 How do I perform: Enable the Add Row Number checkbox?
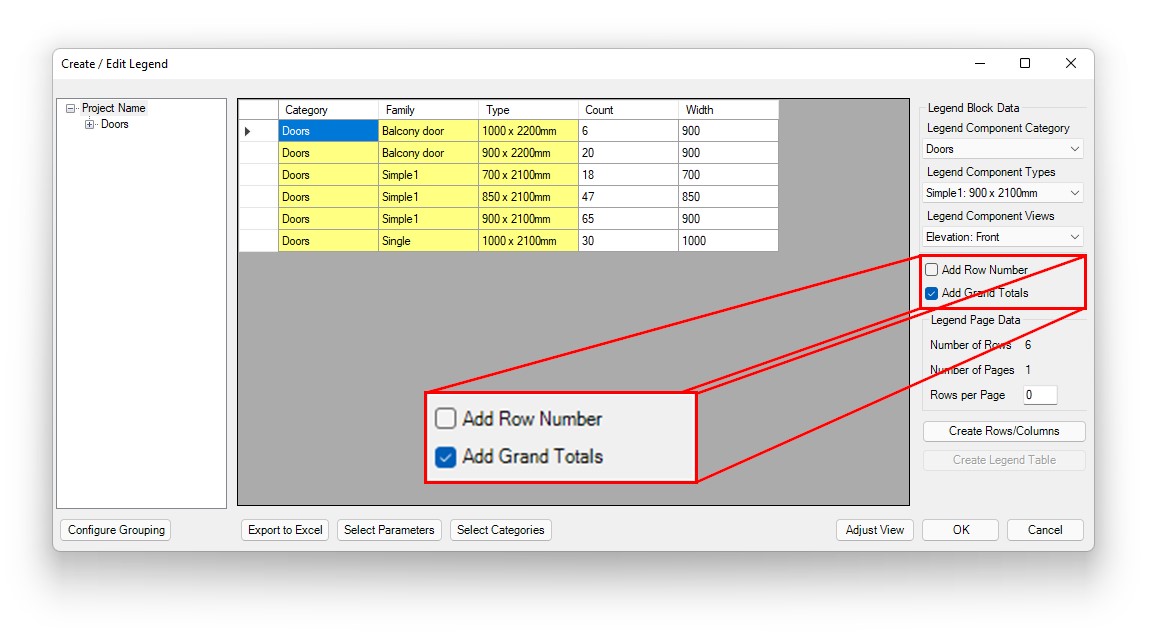point(932,270)
